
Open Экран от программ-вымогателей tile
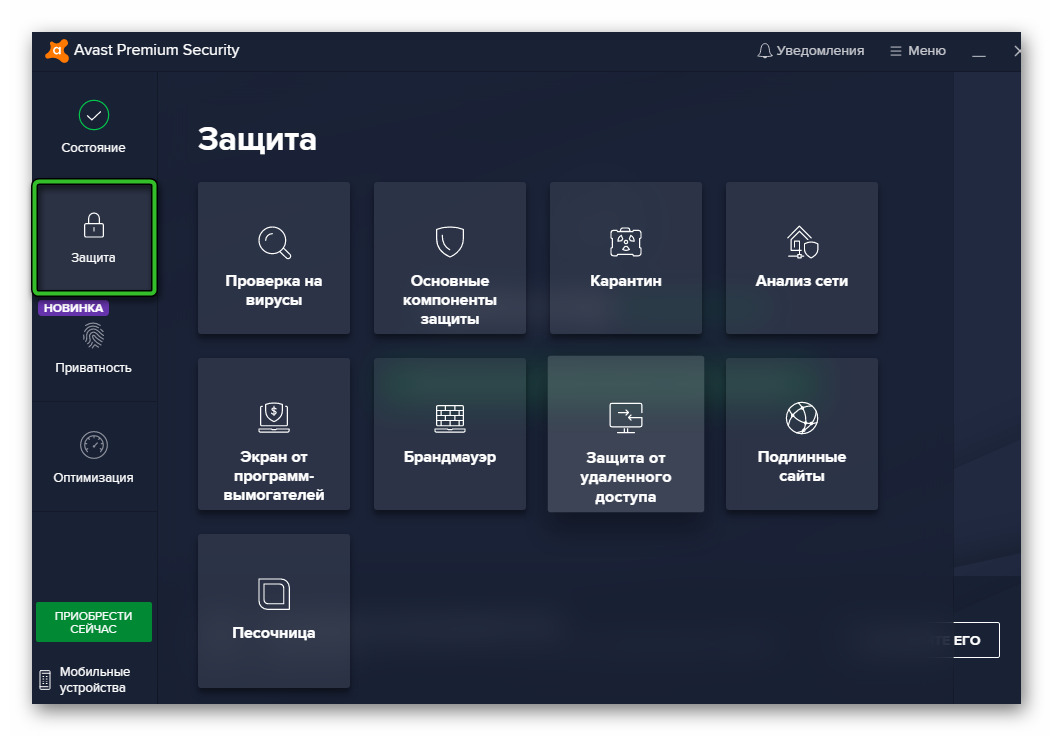274,434
